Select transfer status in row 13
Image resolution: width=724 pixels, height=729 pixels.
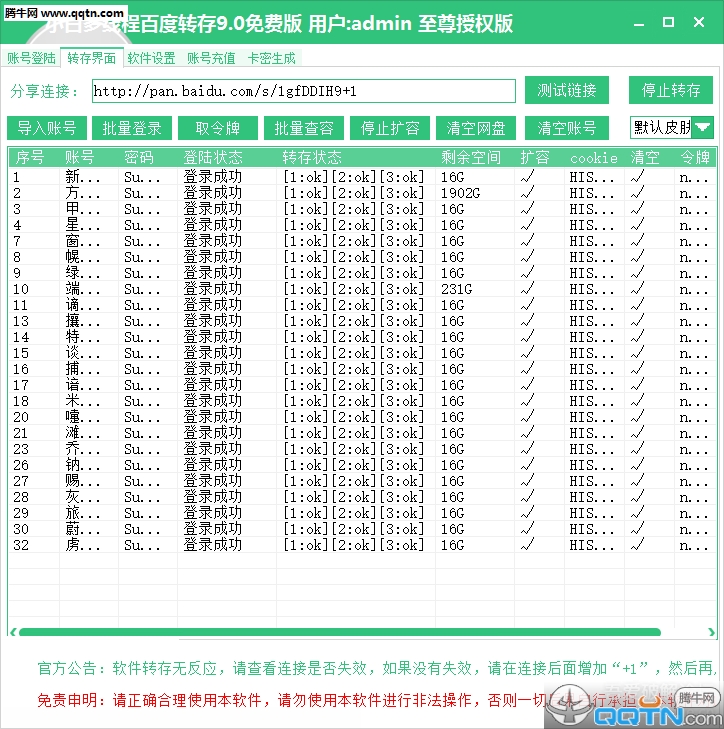click(354, 321)
